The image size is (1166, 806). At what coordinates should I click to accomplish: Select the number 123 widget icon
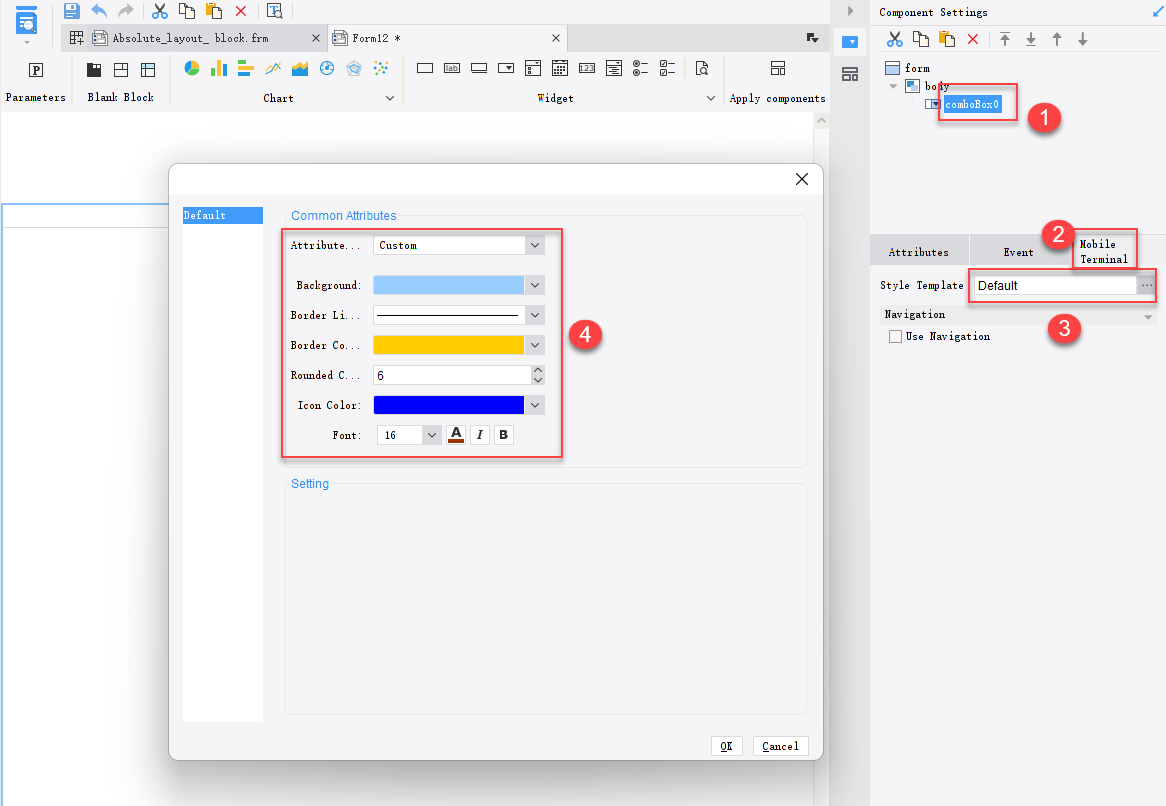click(x=587, y=68)
